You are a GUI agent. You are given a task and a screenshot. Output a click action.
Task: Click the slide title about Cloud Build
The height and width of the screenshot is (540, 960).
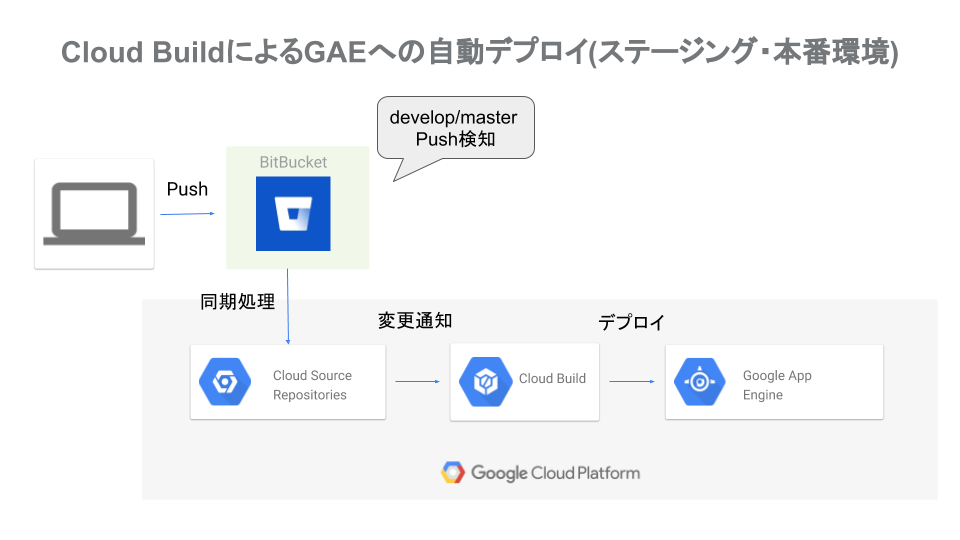point(479,51)
